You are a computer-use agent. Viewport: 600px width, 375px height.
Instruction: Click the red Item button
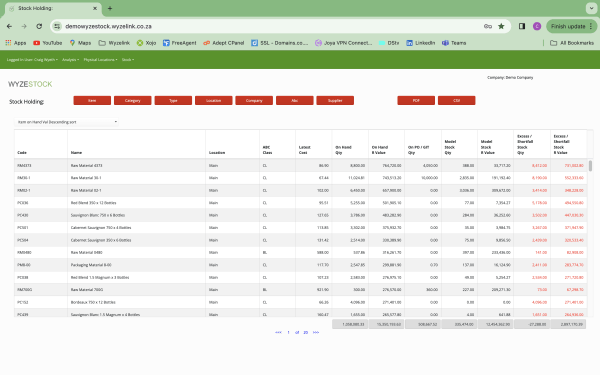coord(92,101)
